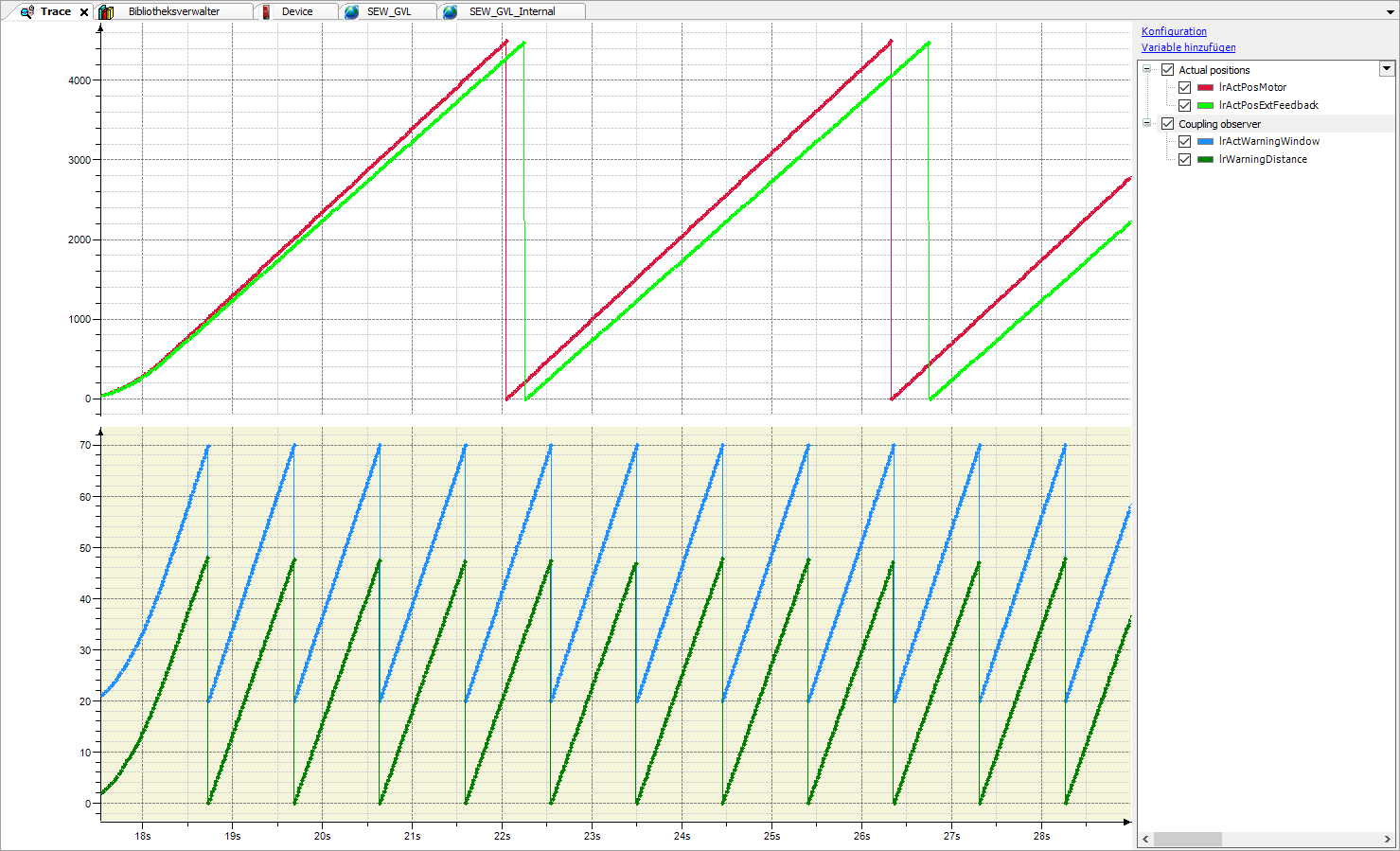Click the red lrActPosMotor color swatch
This screenshot has width=1400, height=851.
(1205, 87)
